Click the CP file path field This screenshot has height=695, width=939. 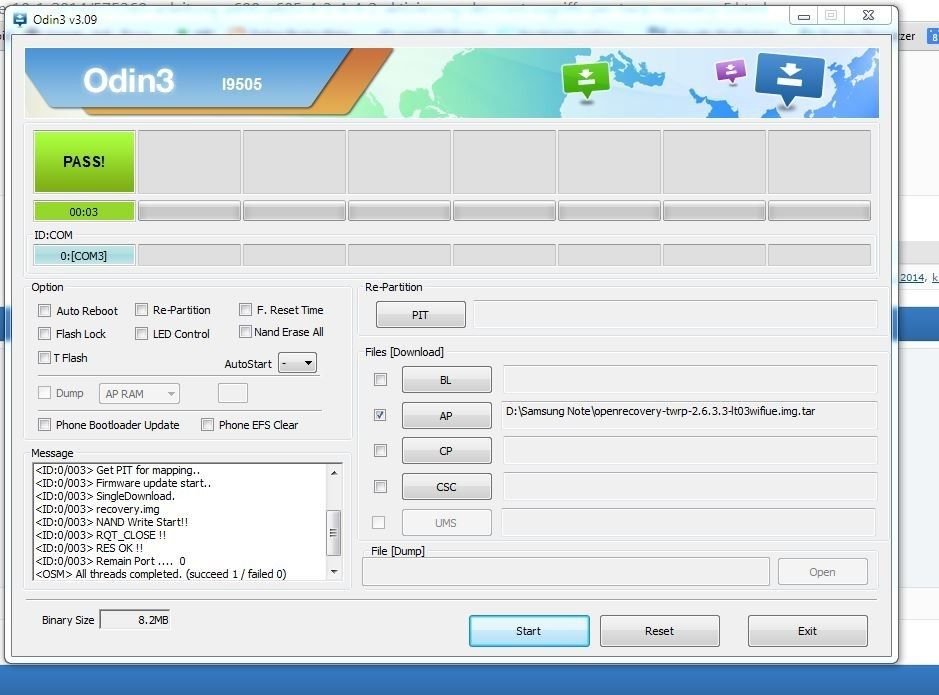689,451
